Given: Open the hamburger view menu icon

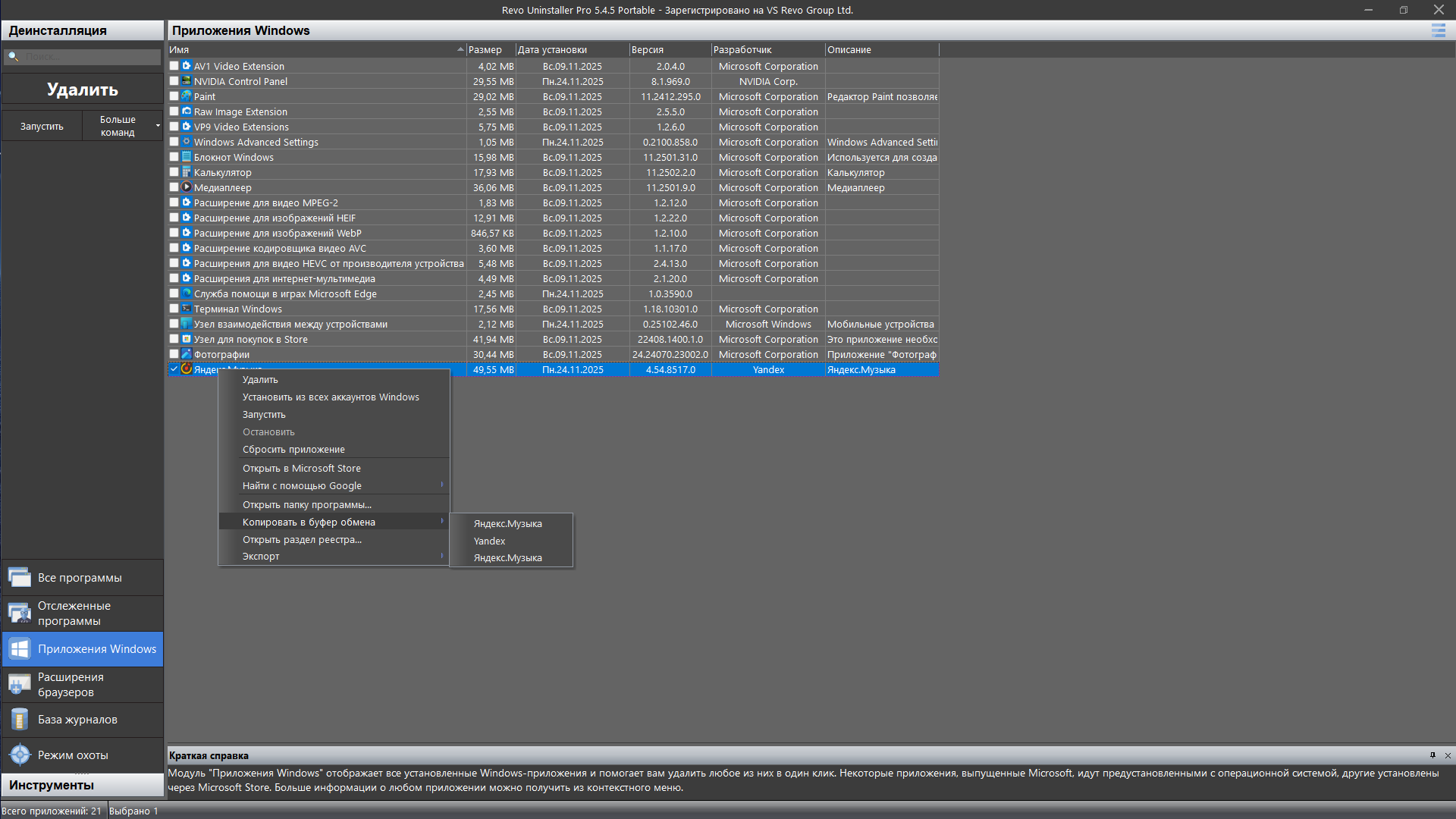Looking at the screenshot, I should click(1438, 30).
